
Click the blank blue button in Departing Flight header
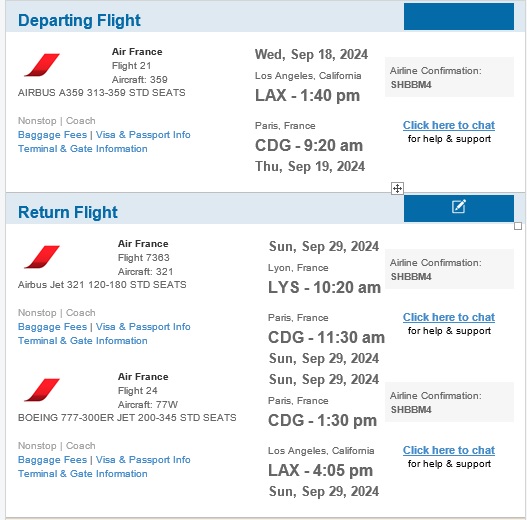coord(459,16)
